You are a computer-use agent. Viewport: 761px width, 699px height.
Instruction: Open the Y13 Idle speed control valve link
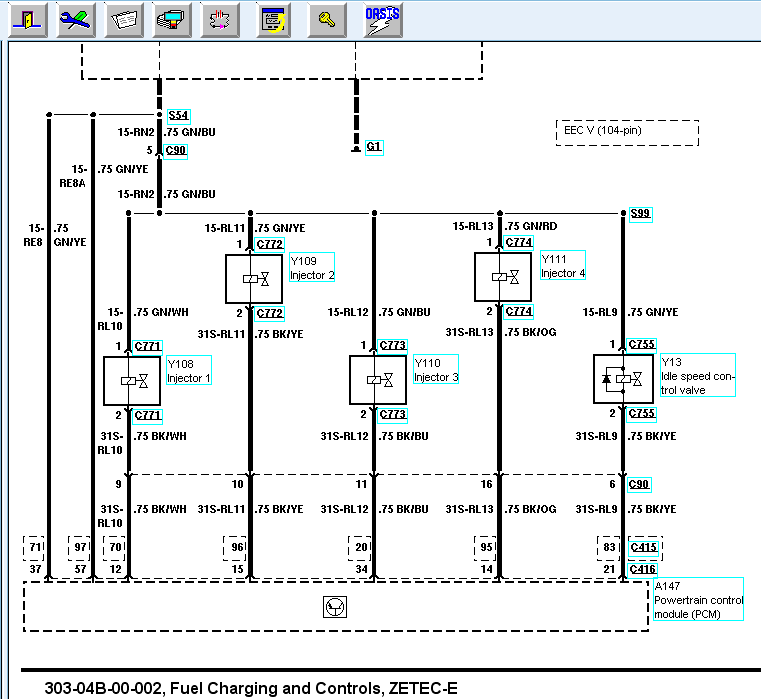tap(698, 375)
